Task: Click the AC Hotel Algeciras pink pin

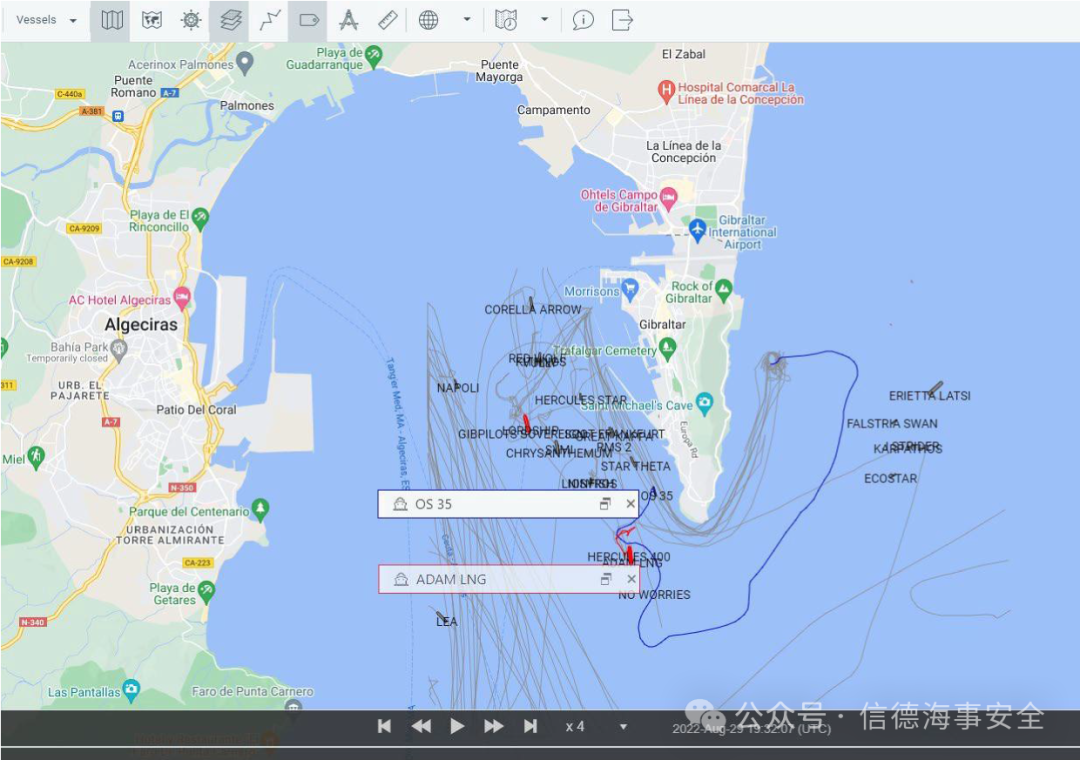Action: [182, 298]
